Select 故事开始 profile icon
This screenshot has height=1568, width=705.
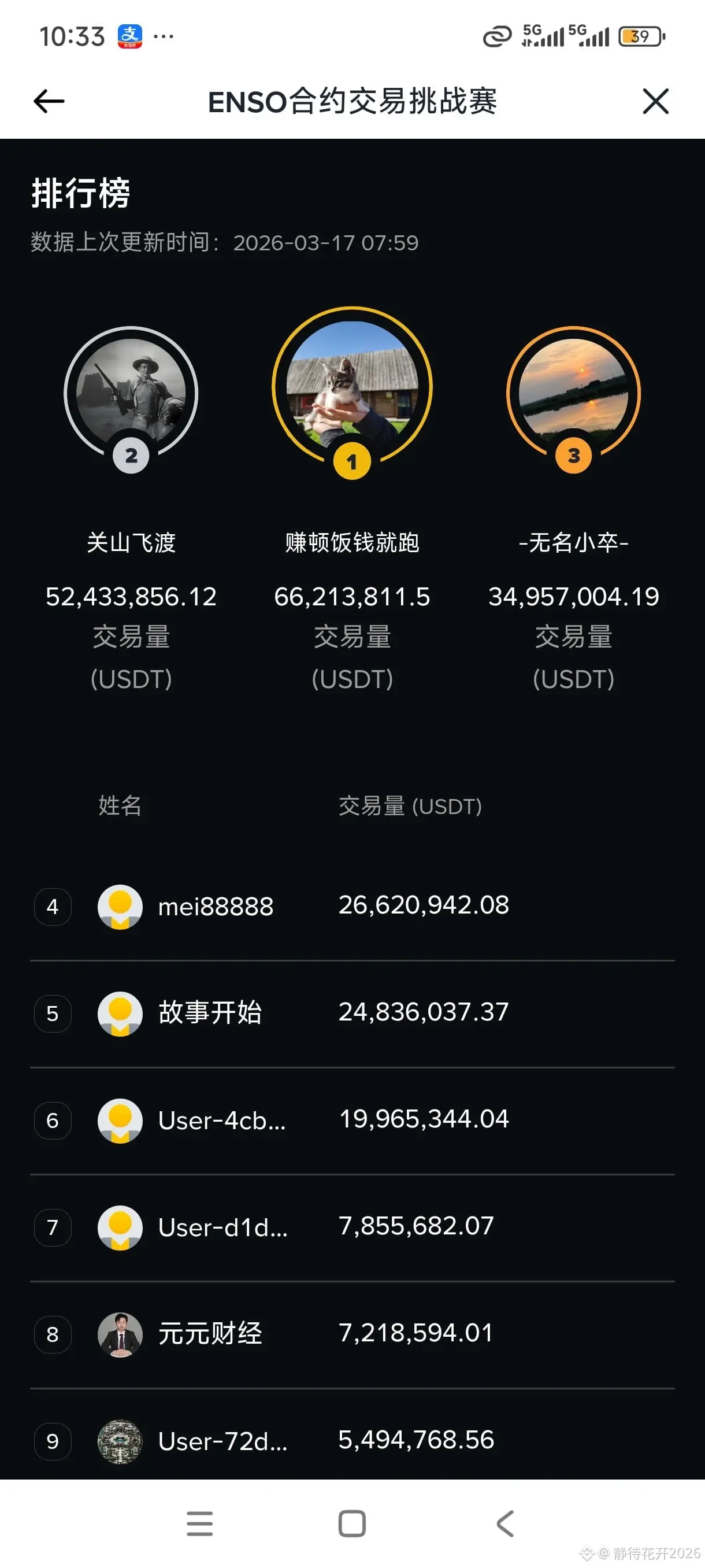120,1014
